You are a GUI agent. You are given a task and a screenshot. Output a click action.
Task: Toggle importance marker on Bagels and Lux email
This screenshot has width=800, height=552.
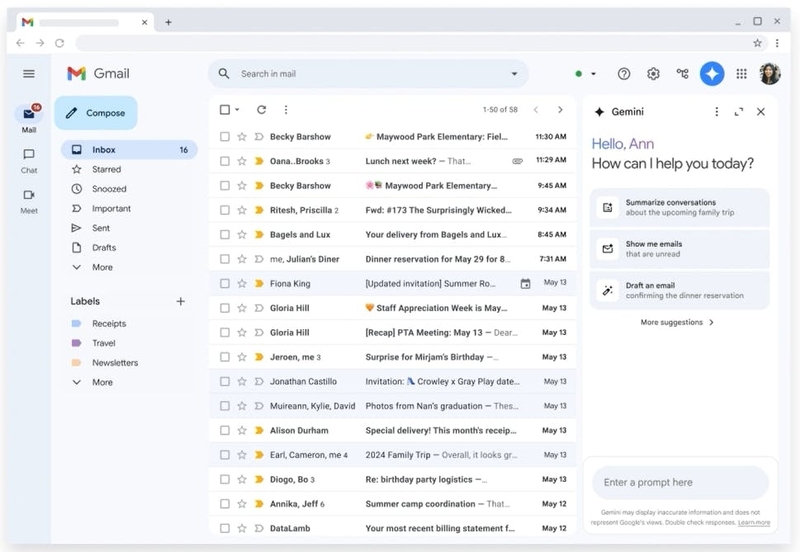click(x=259, y=235)
